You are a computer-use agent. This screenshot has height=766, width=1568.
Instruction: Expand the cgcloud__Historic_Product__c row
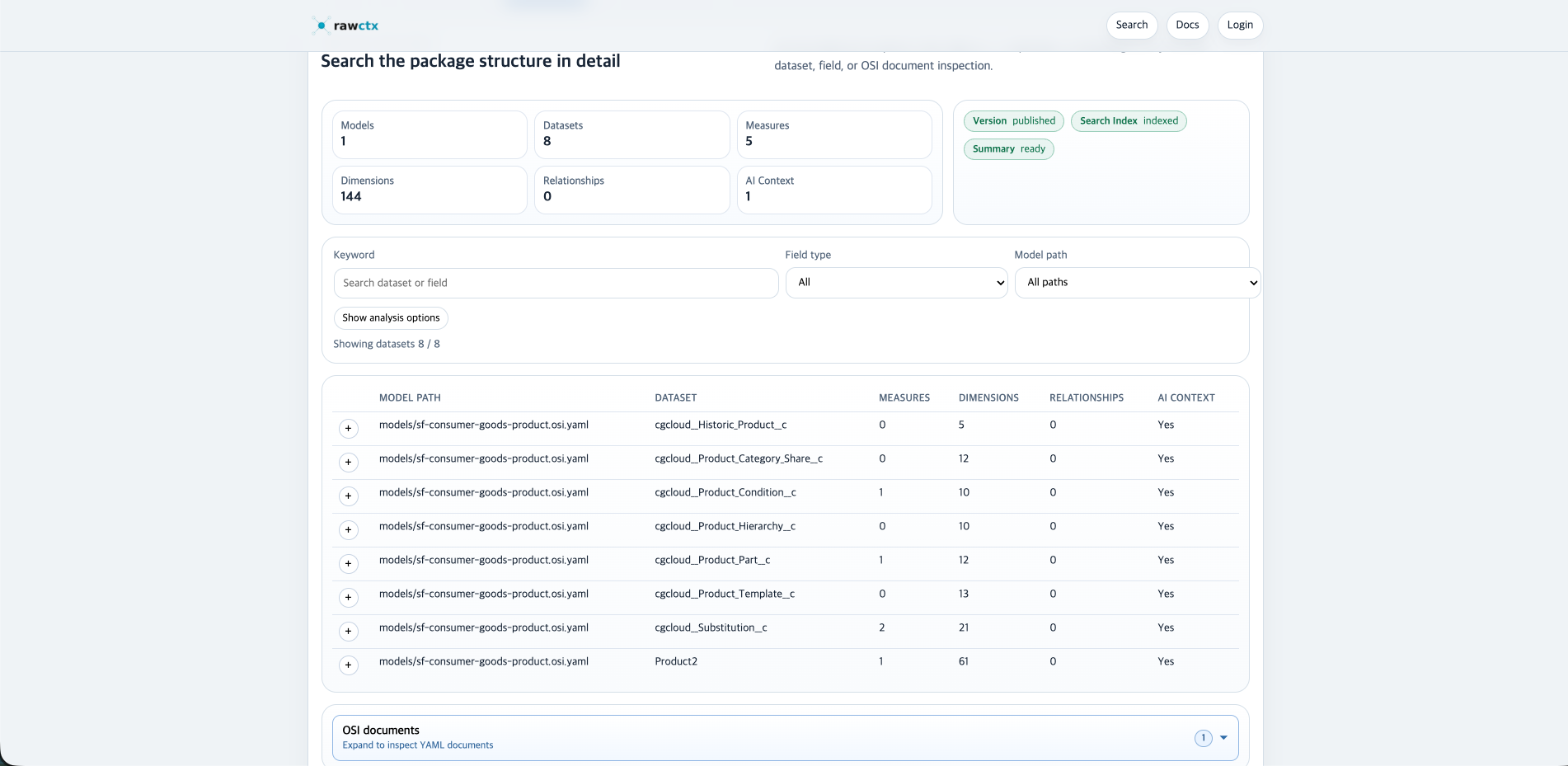(x=349, y=429)
